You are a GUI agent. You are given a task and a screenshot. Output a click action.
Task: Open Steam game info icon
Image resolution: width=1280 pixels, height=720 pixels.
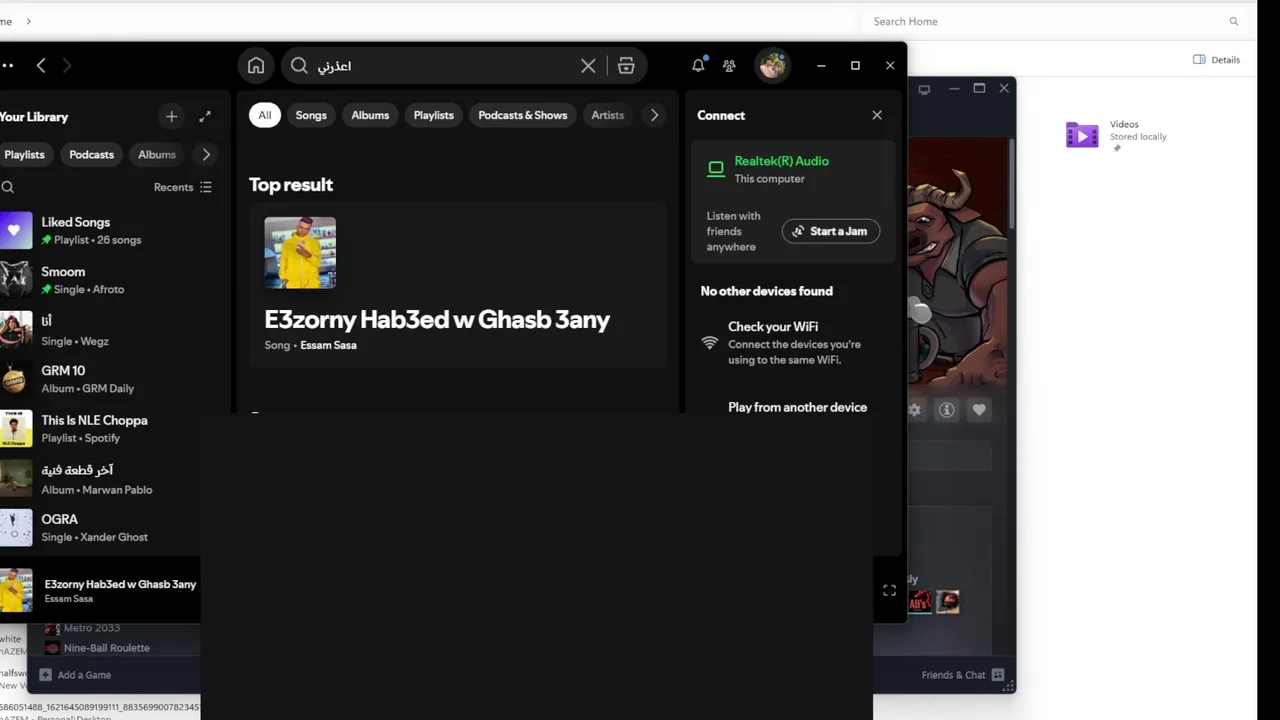pyautogui.click(x=946, y=410)
